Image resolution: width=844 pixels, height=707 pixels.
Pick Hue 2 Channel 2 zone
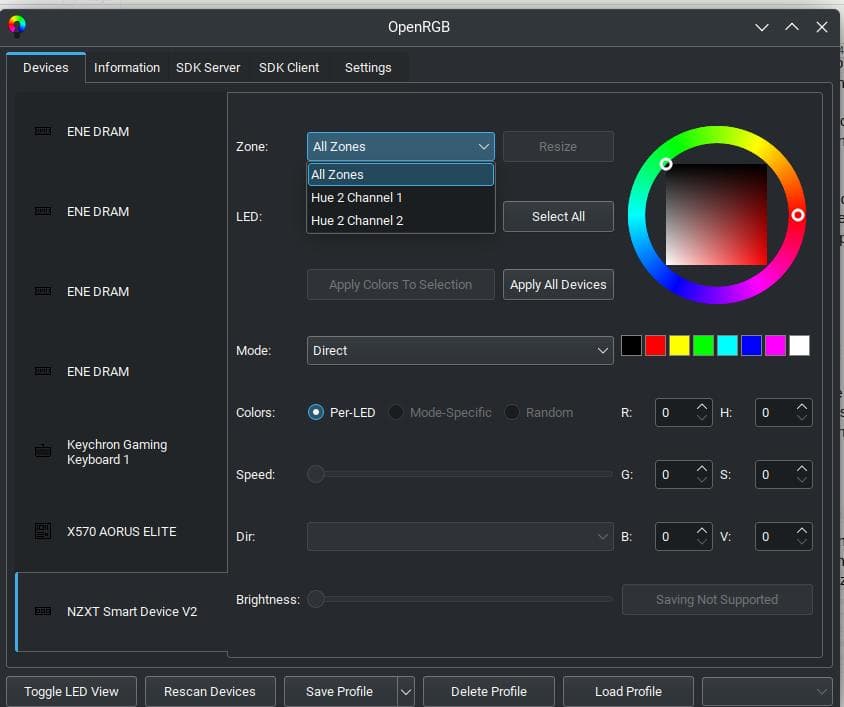[400, 221]
